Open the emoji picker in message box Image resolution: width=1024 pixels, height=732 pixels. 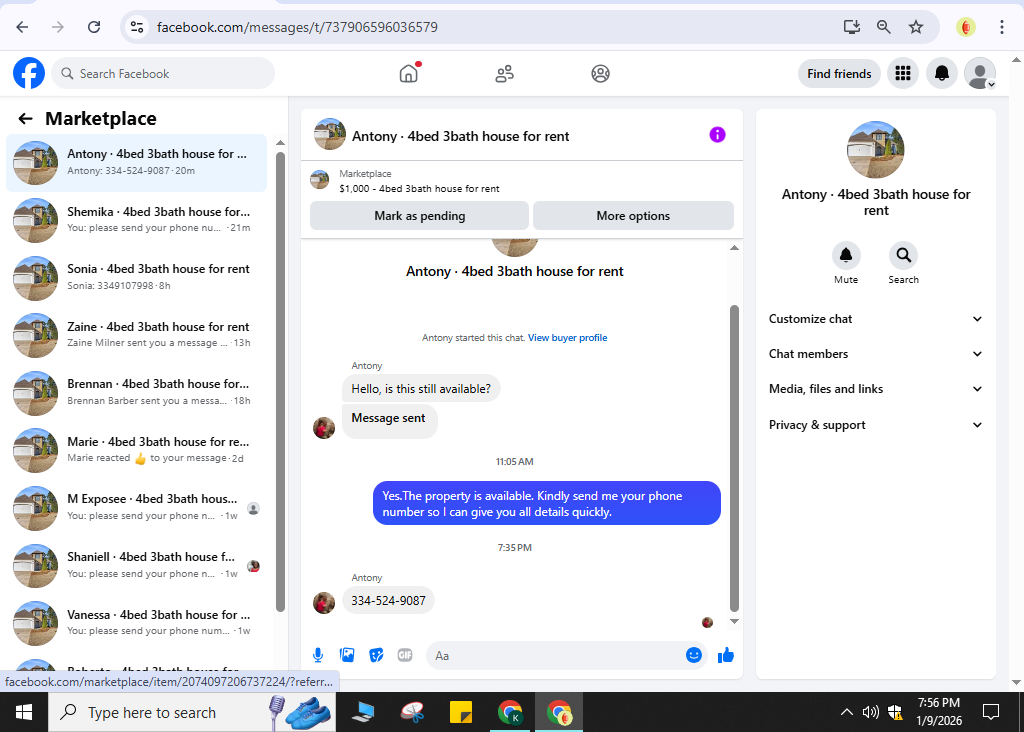tap(694, 655)
